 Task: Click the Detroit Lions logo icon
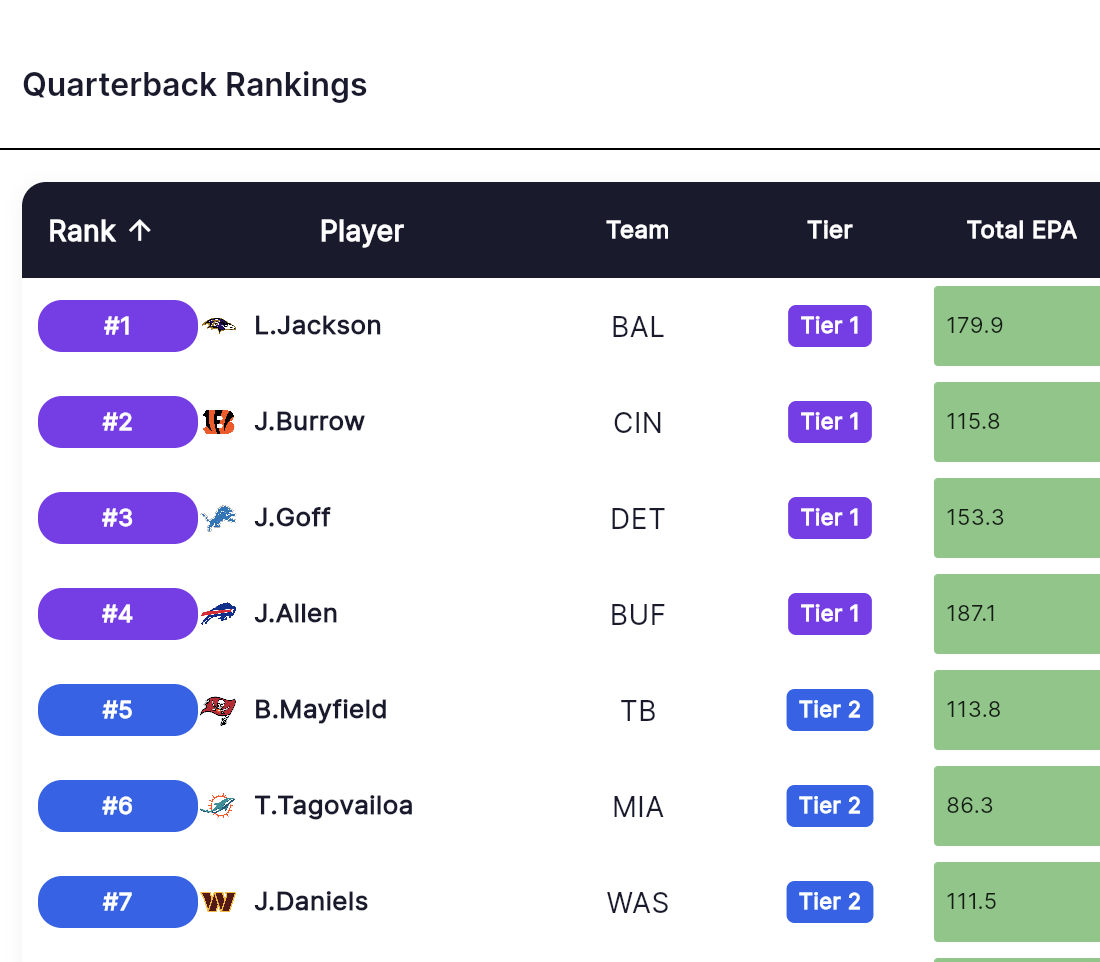point(218,518)
